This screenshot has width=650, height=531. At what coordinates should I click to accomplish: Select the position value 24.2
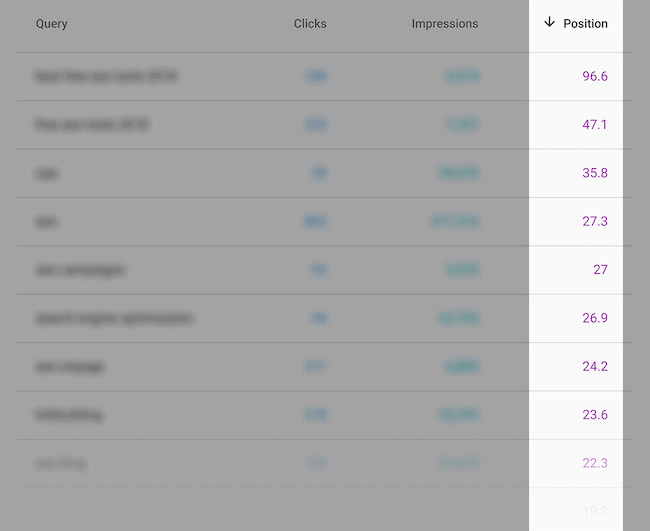click(595, 366)
